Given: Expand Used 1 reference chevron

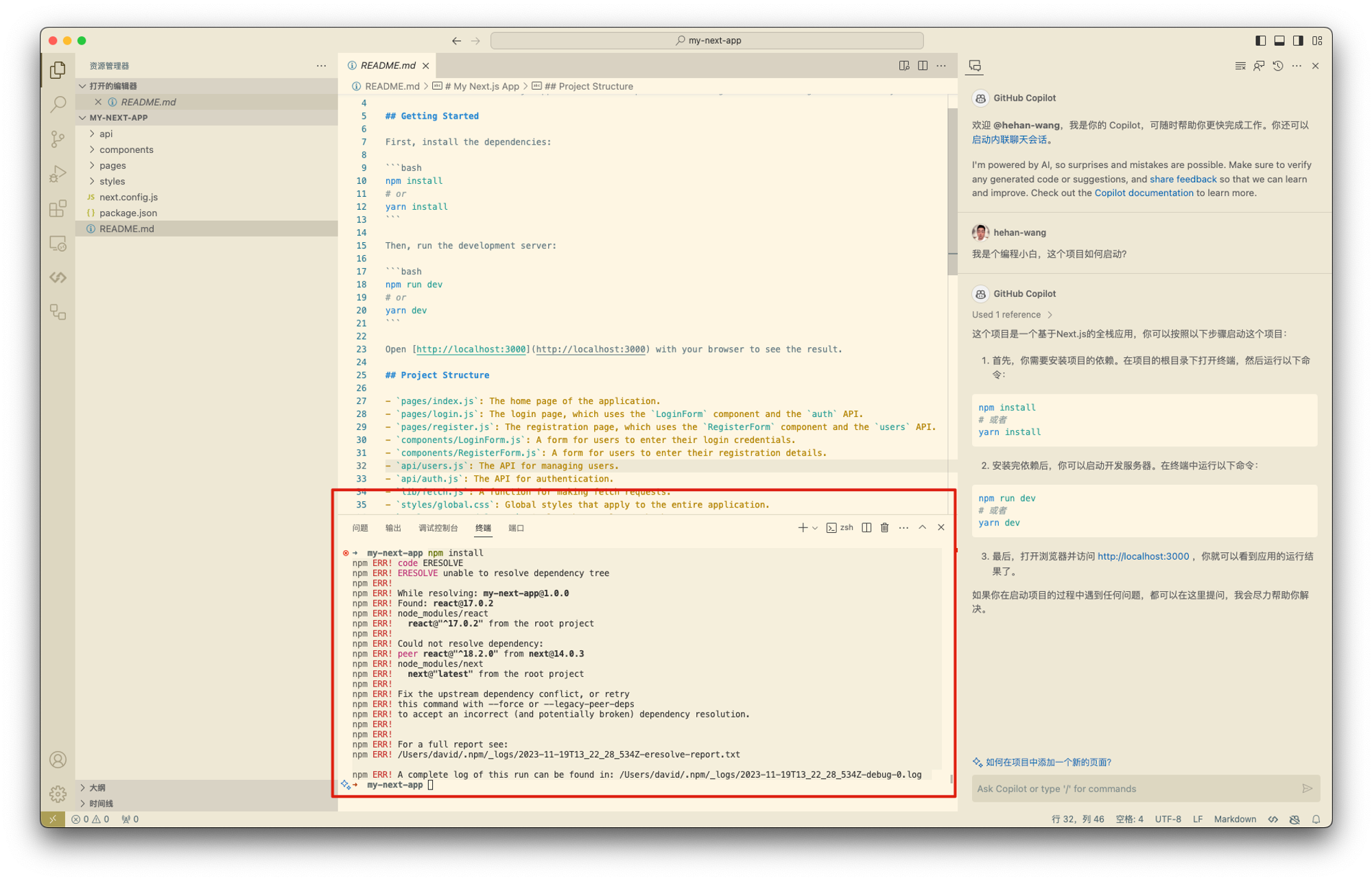Looking at the screenshot, I should point(1050,315).
